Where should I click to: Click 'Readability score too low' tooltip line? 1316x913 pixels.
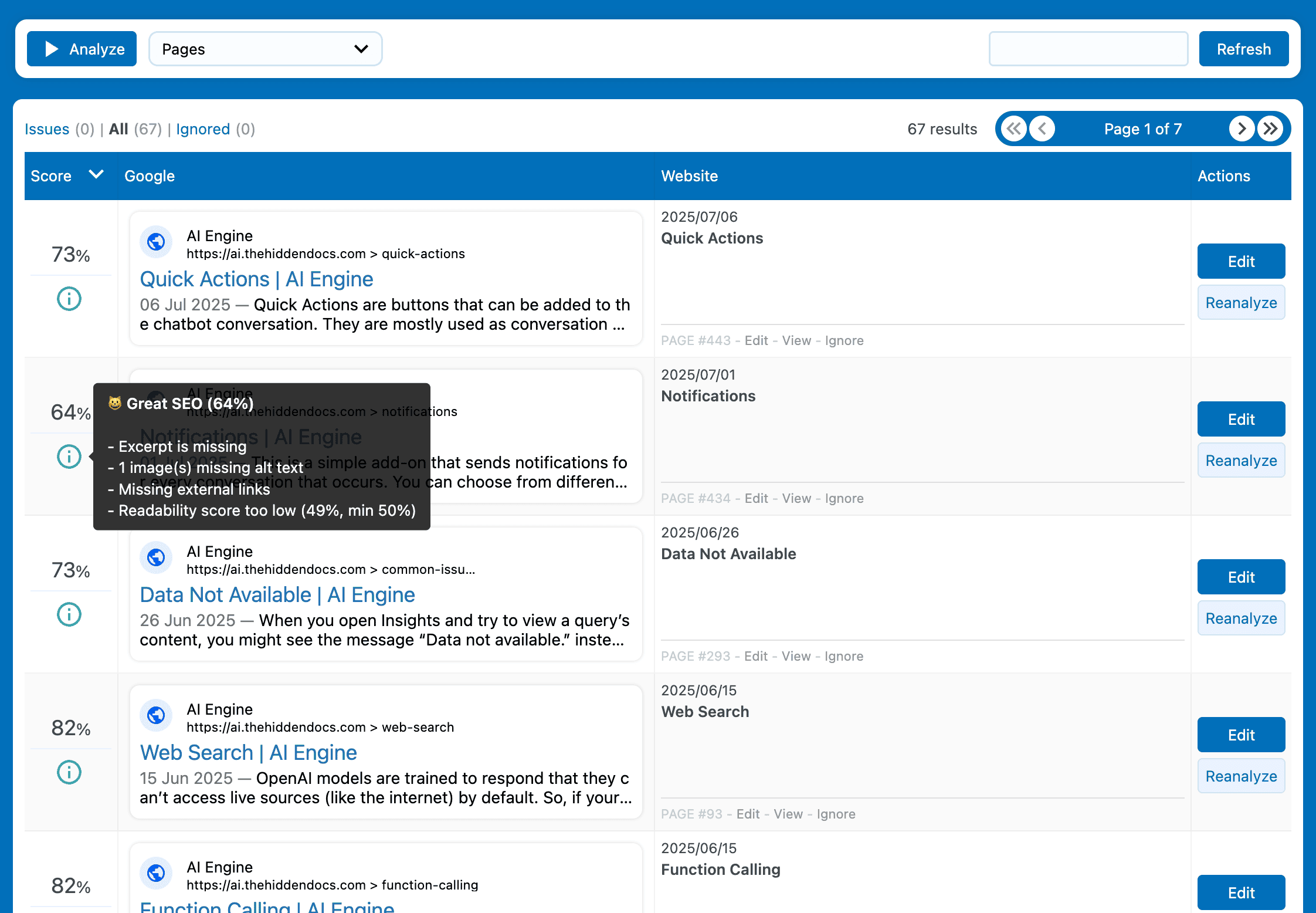coord(262,510)
